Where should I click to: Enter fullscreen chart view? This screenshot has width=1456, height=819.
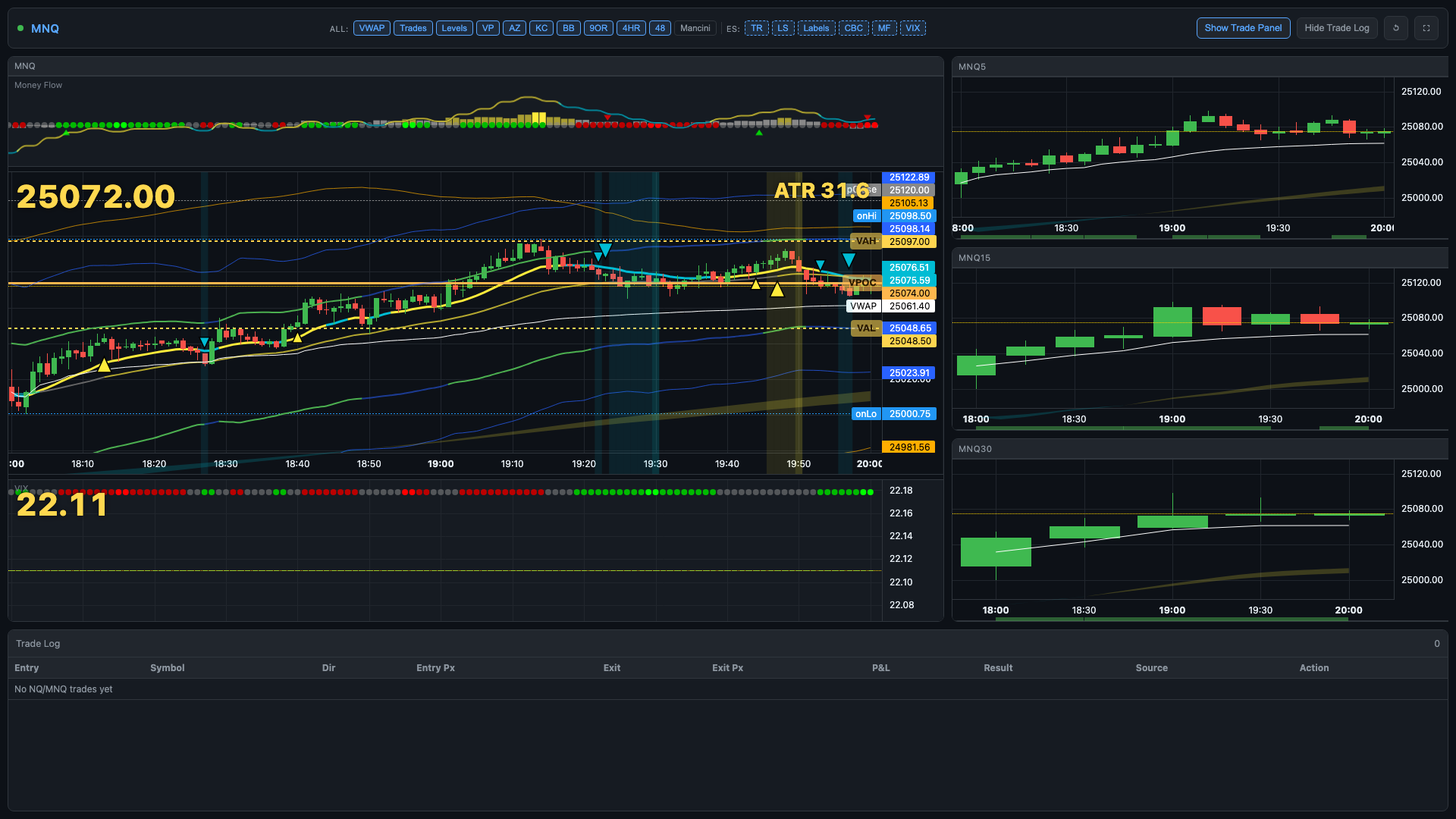point(1426,28)
